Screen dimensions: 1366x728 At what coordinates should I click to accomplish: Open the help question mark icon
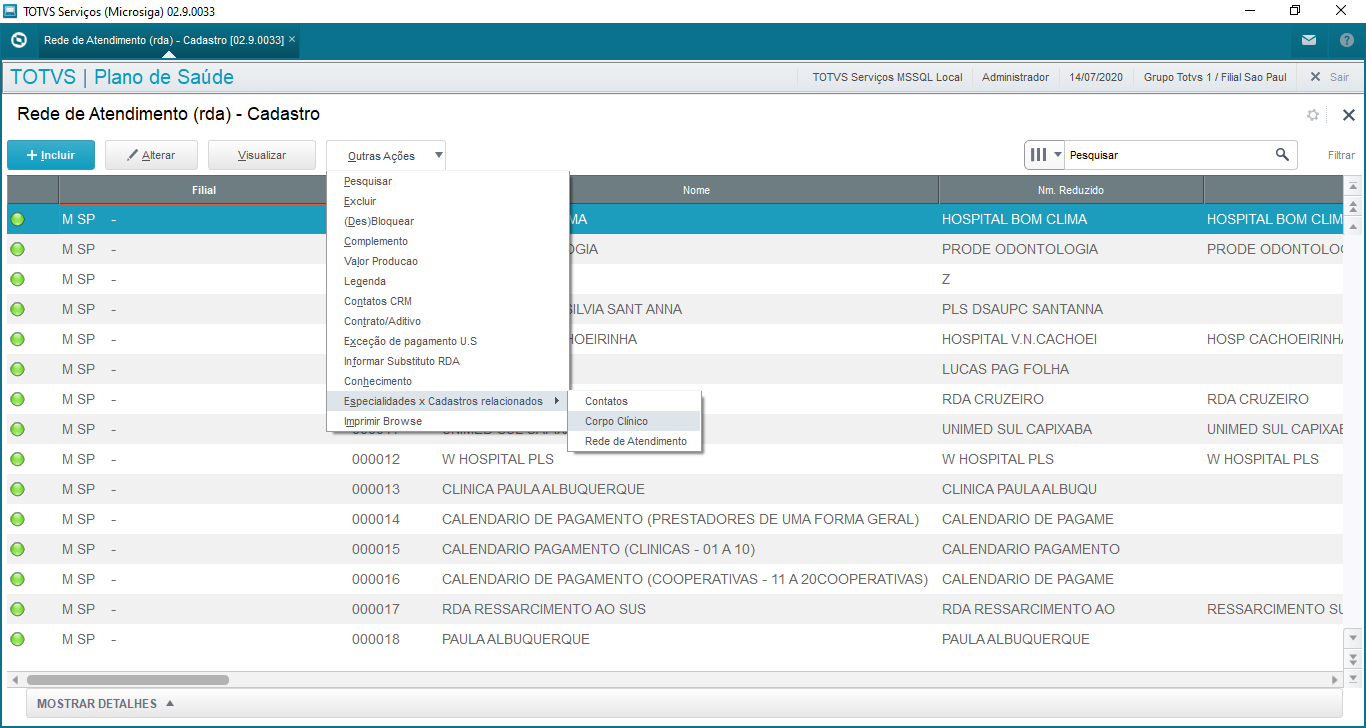[x=1346, y=40]
